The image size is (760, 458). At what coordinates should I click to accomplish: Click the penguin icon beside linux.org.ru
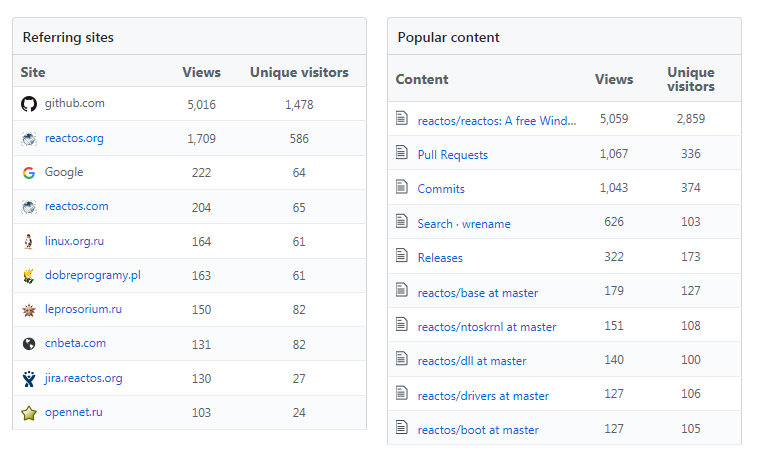[x=29, y=241]
